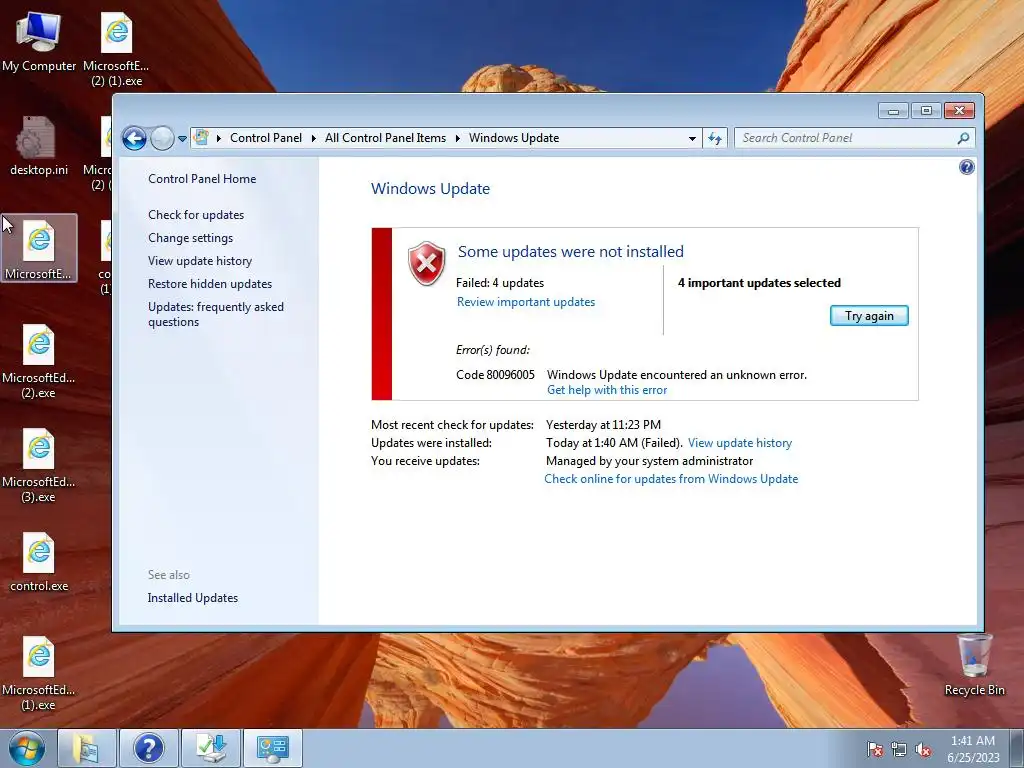
Task: Click the red error shield icon
Action: coord(426,263)
